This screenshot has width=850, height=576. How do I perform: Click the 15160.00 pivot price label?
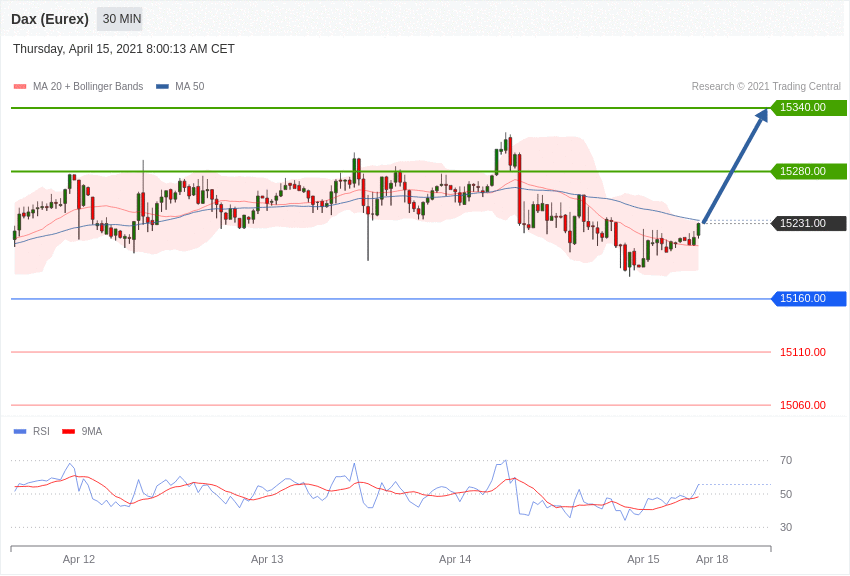(809, 299)
